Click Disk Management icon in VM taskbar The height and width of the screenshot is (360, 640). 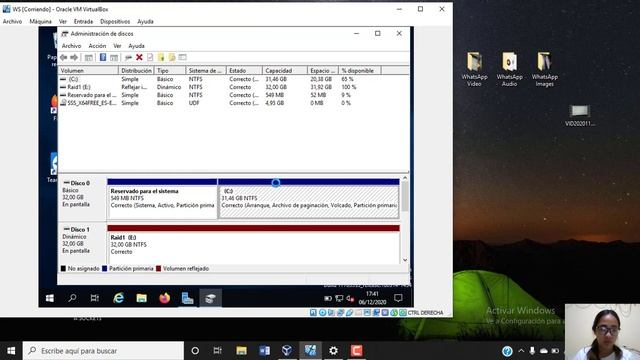point(210,298)
